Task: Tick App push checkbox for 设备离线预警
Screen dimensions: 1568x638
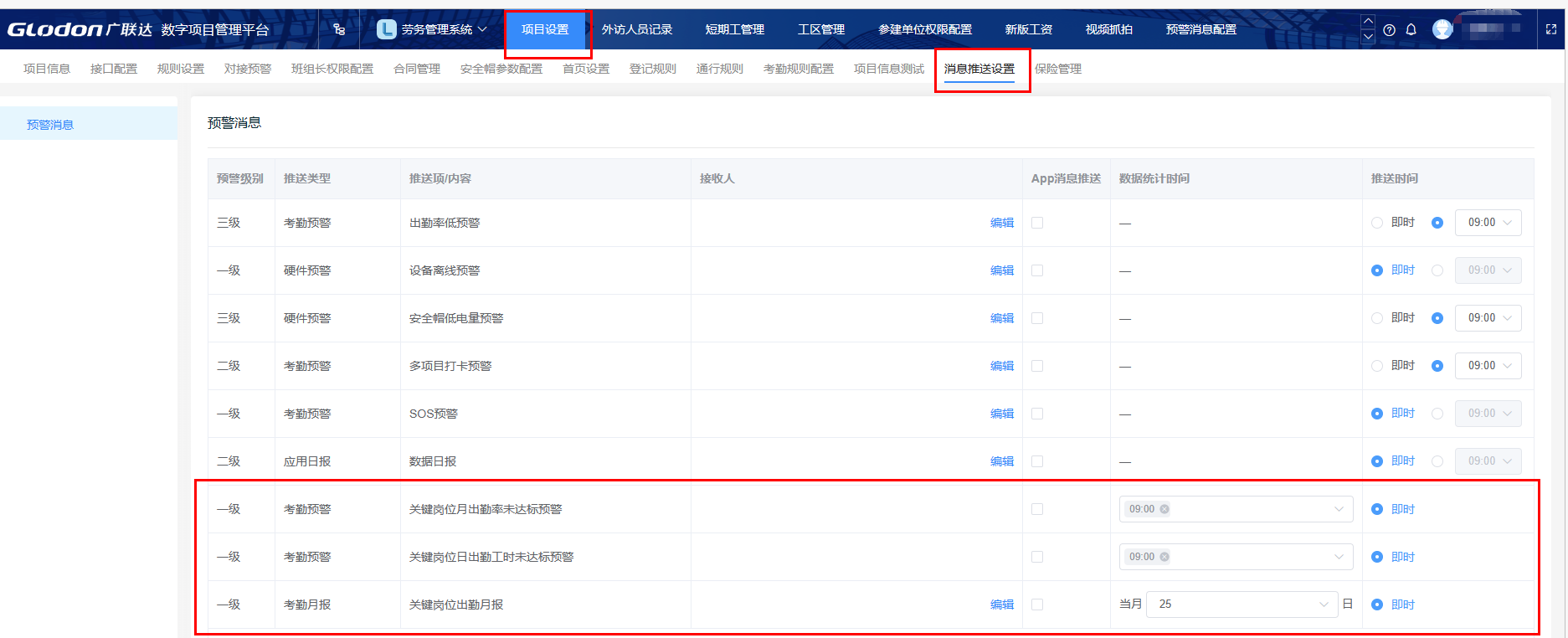Action: click(1037, 270)
